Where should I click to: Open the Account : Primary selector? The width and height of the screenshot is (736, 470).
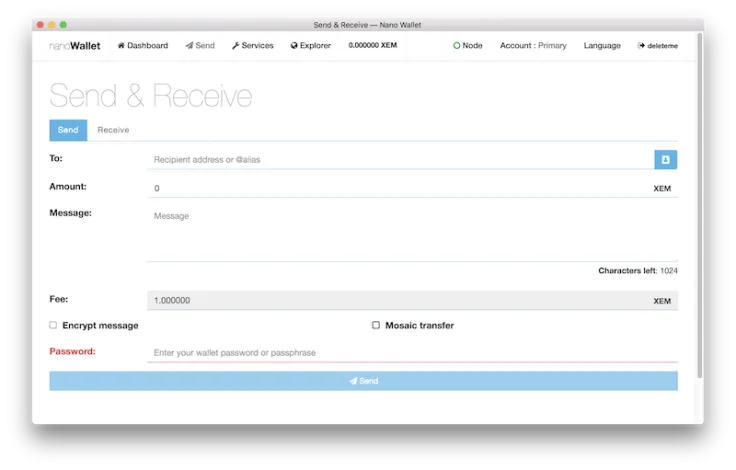[x=533, y=46]
